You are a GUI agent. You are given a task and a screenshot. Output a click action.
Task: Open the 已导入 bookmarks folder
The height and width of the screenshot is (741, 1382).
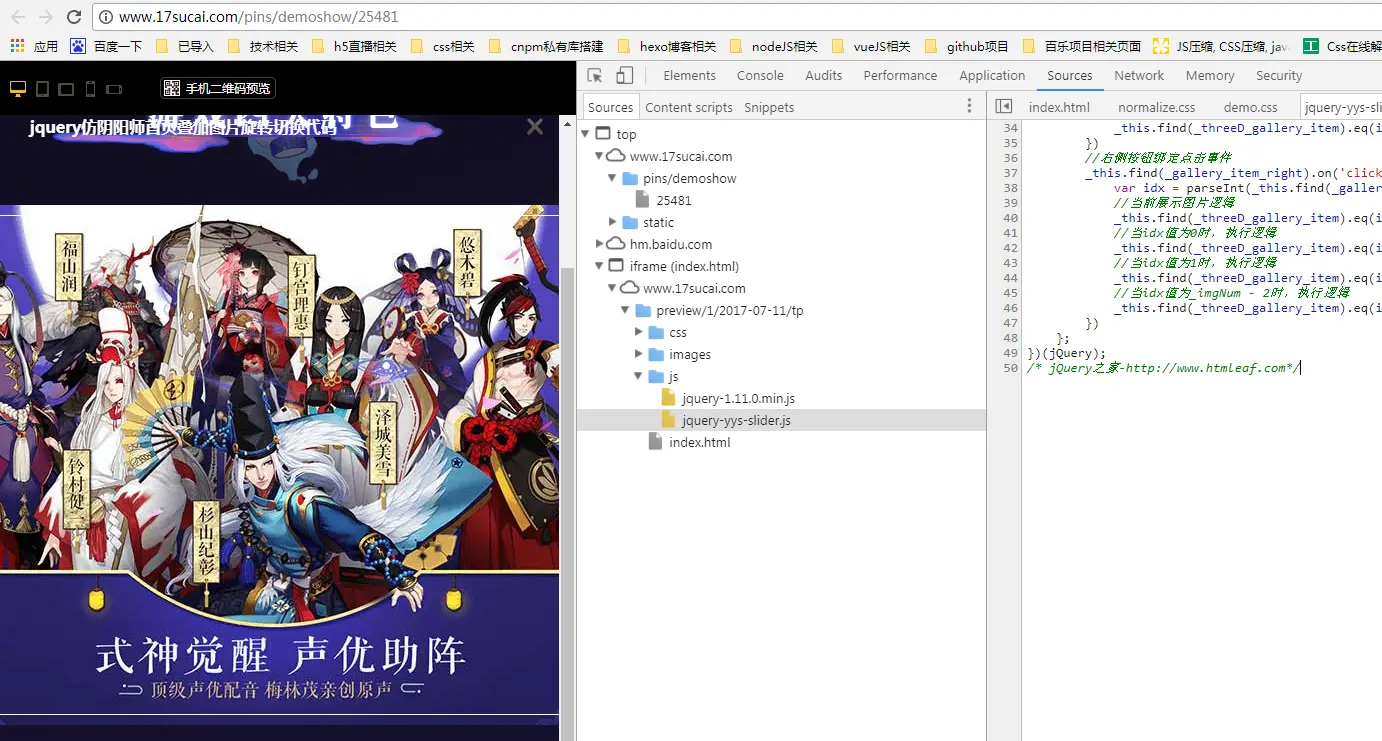pyautogui.click(x=186, y=46)
